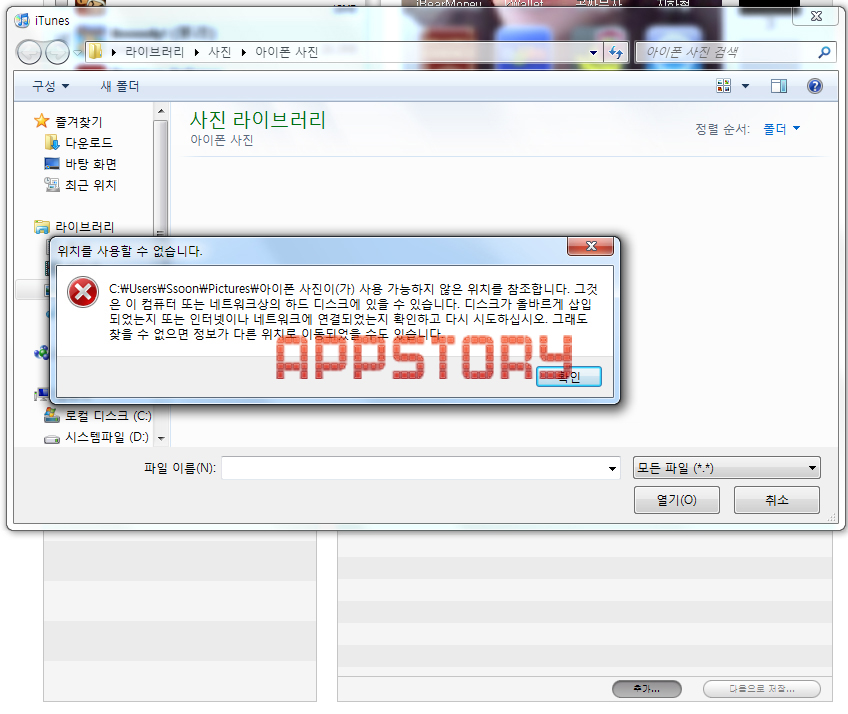The image size is (848, 714).
Task: Click the blue help icon
Action: point(814,86)
